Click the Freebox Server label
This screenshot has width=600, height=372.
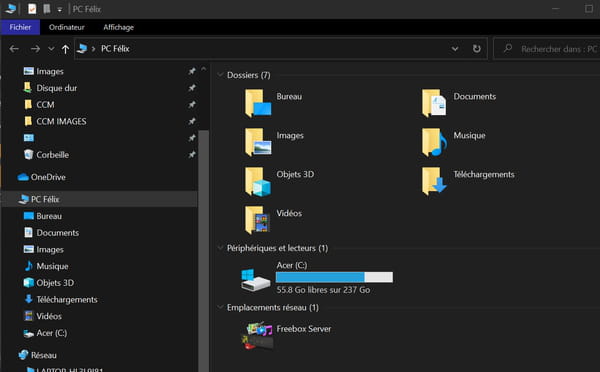pos(304,329)
